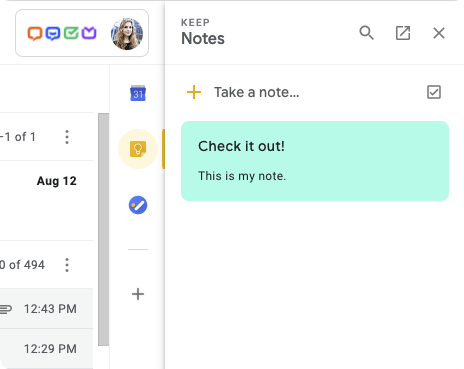
Task: Select the Keep lightbulb icon
Action: [138, 149]
